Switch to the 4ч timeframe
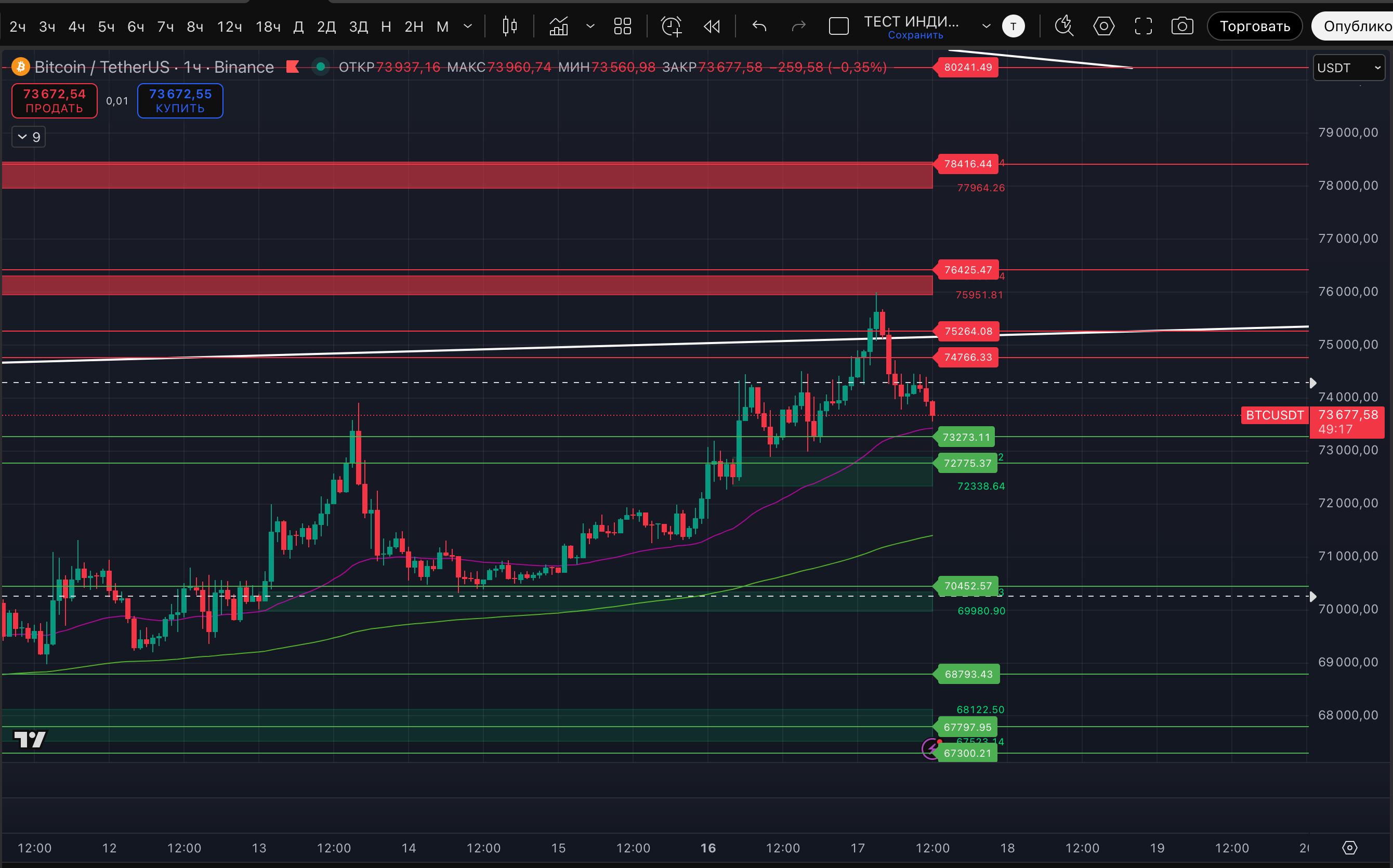Viewport: 1393px width, 868px height. point(76,27)
